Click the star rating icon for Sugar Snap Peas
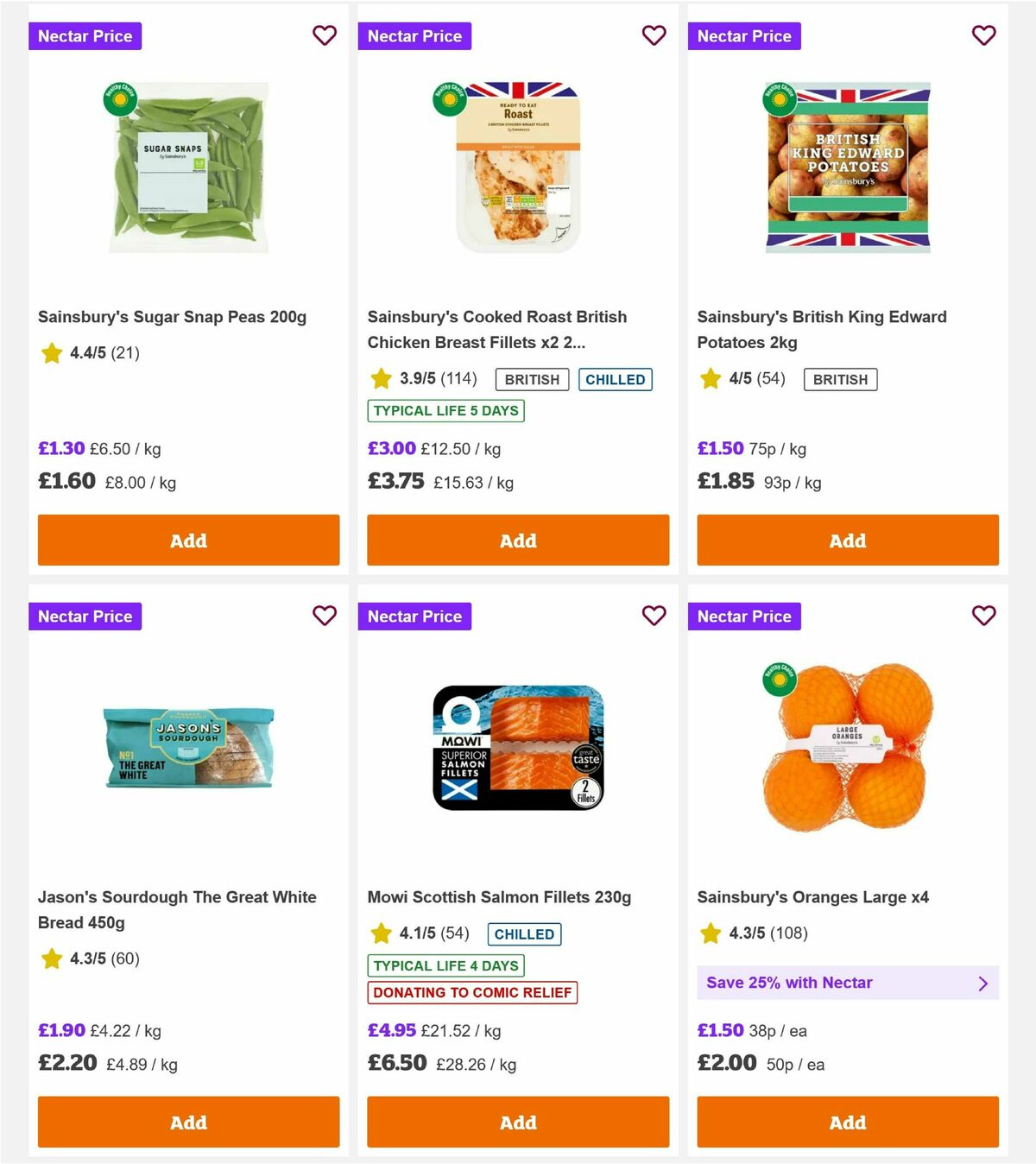 tap(50, 352)
